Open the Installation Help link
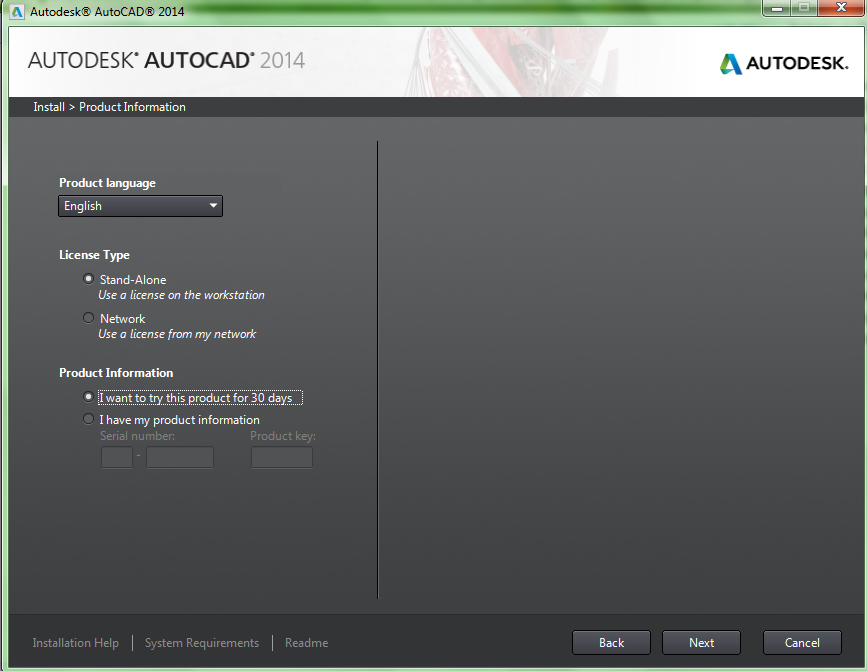The height and width of the screenshot is (671, 867). pos(76,643)
